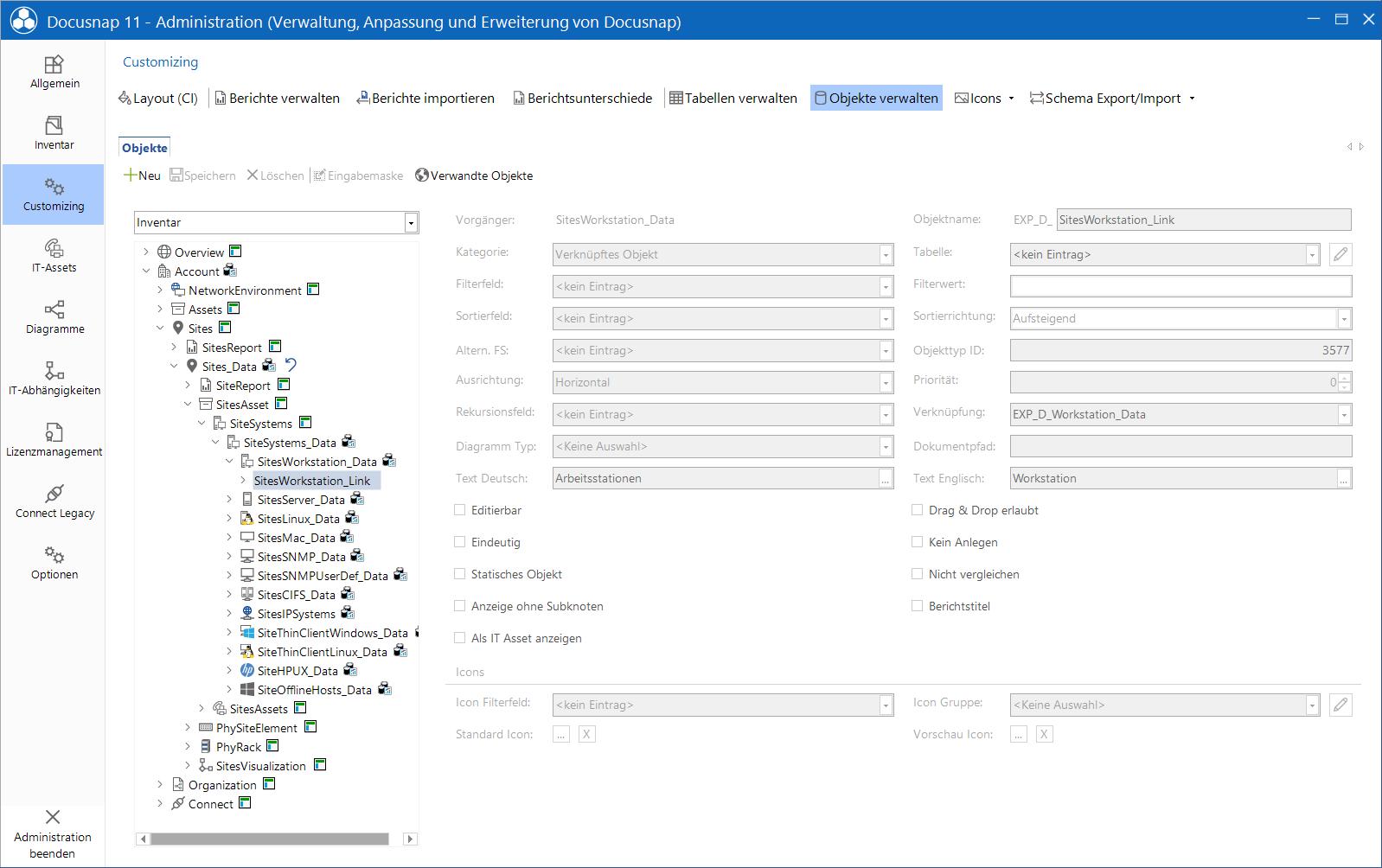Screen dimensions: 1382x868
Task: Enable the Statisches Objekt checkbox
Action: tap(460, 574)
